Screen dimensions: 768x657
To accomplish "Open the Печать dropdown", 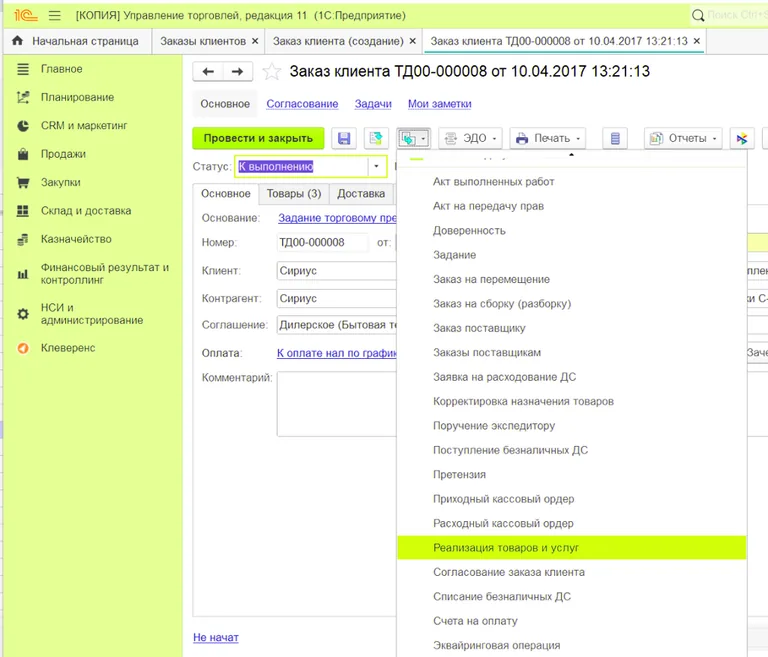I will point(548,138).
